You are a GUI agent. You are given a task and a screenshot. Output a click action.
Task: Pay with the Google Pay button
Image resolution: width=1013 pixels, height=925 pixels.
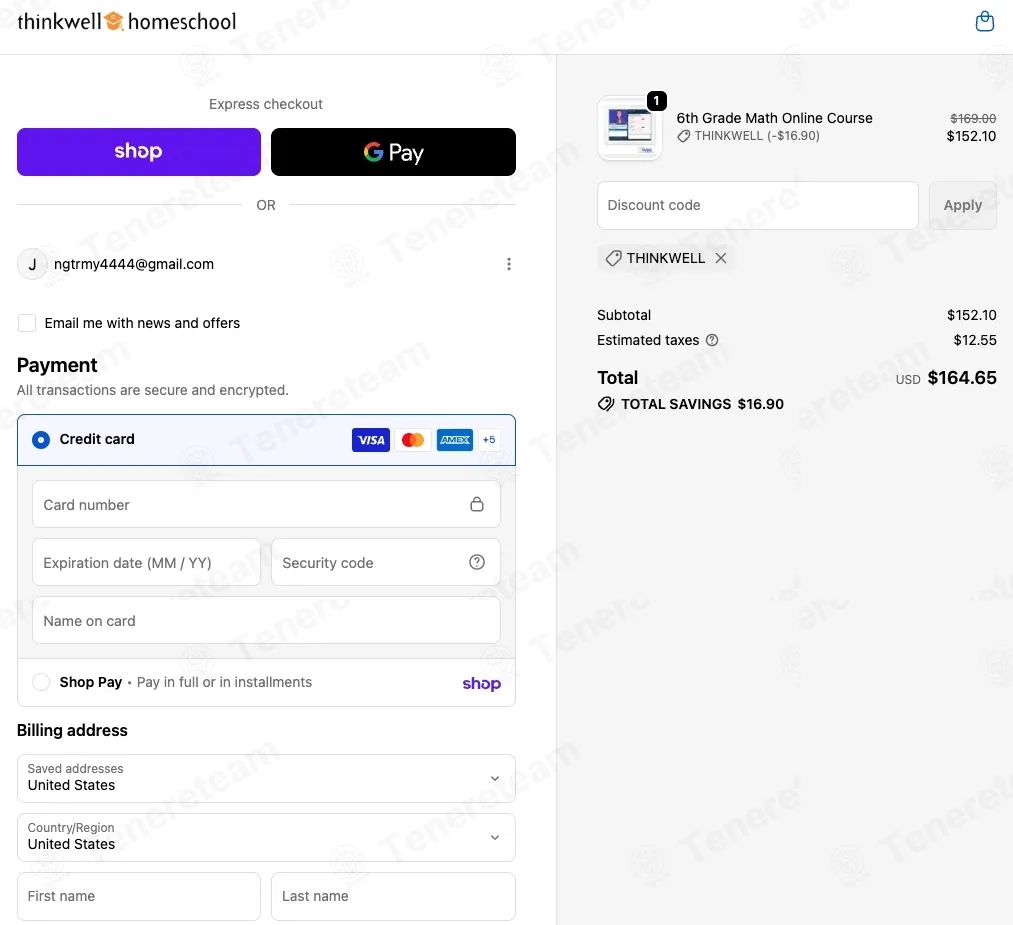393,152
